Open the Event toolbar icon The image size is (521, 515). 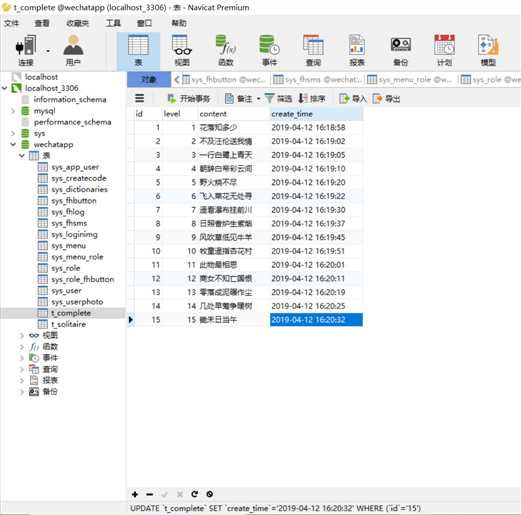(269, 50)
